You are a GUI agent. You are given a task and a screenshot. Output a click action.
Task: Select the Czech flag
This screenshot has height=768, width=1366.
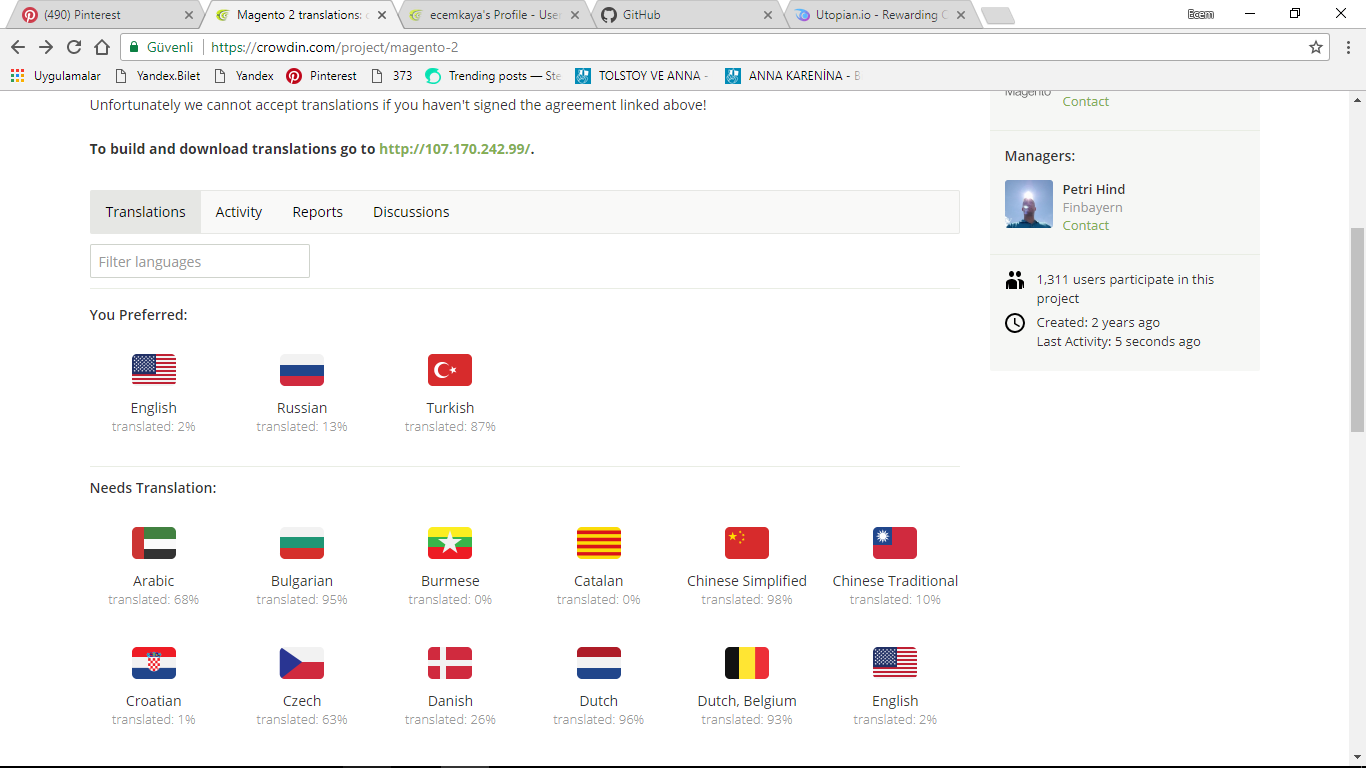click(x=302, y=663)
